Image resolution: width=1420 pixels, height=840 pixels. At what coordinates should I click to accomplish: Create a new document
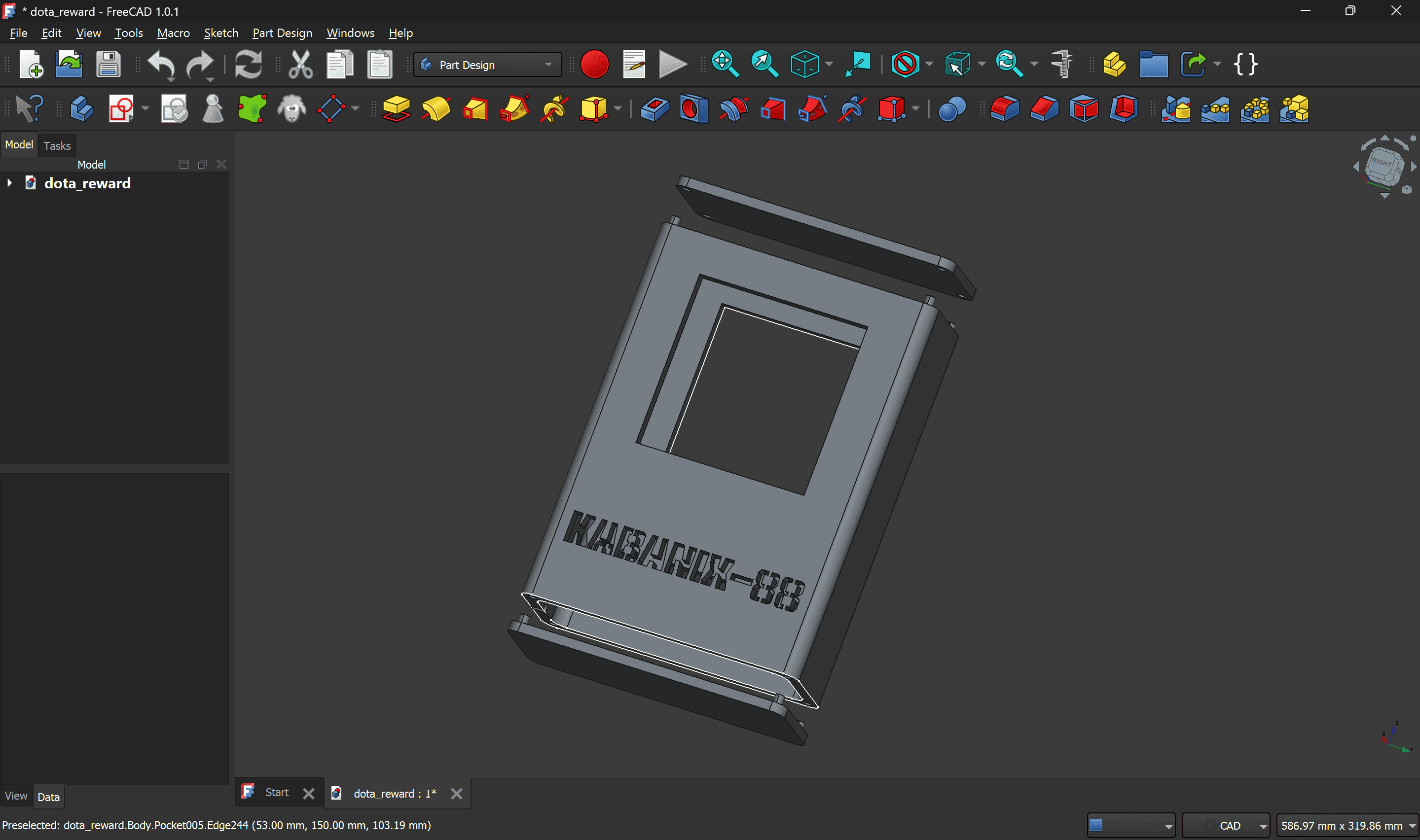point(31,65)
